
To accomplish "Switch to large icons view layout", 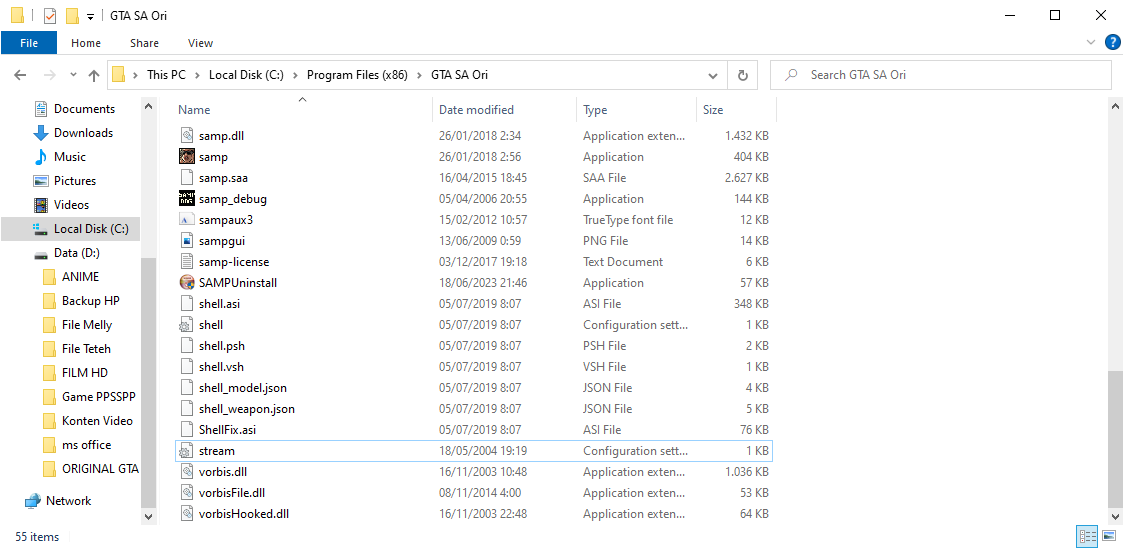I will (x=1109, y=536).
